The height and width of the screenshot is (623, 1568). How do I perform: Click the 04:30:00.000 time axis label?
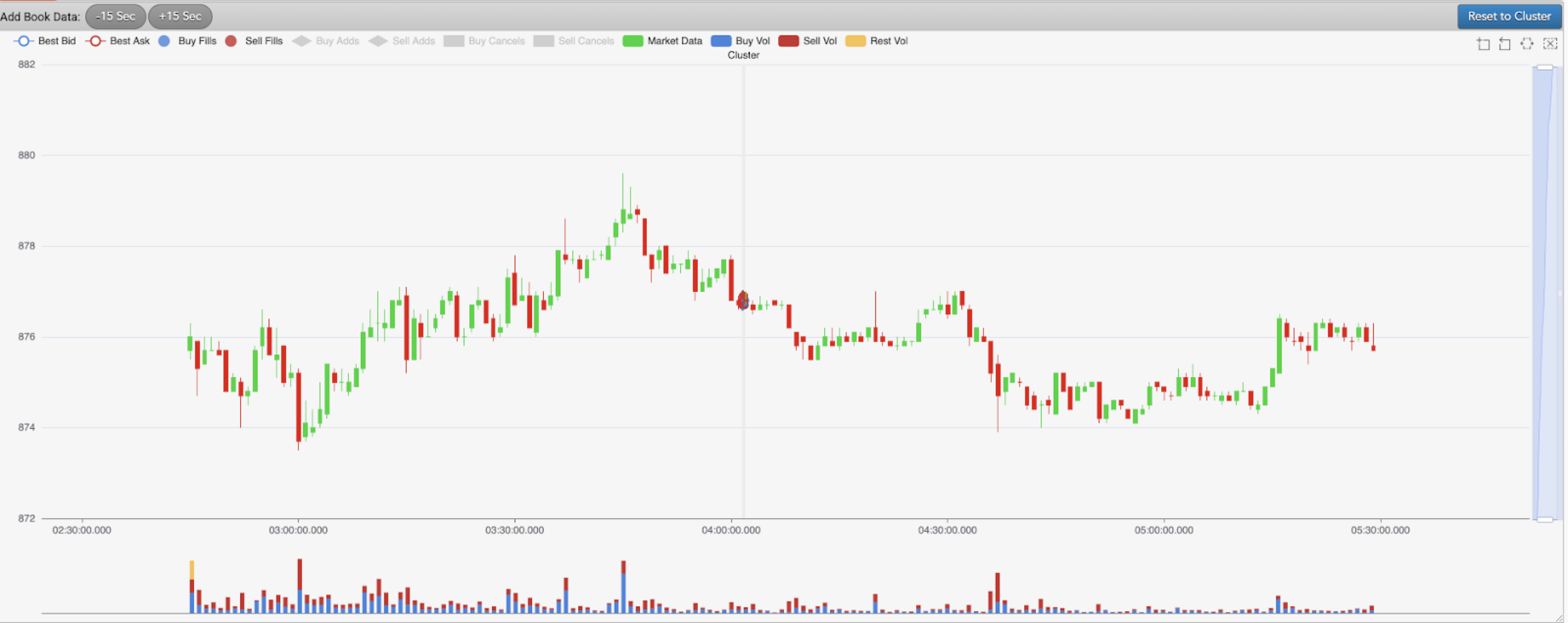947,530
